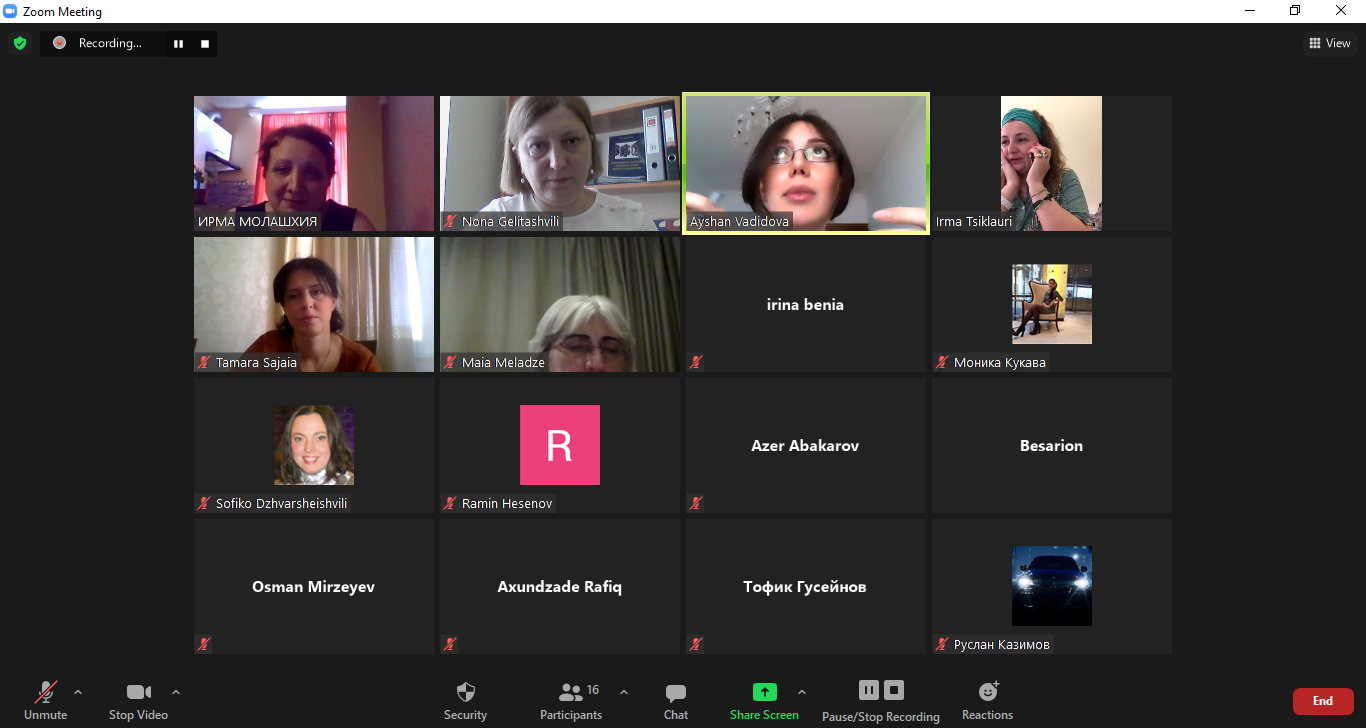
Task: Click the Ayshan Vadidova name label
Action: [740, 222]
